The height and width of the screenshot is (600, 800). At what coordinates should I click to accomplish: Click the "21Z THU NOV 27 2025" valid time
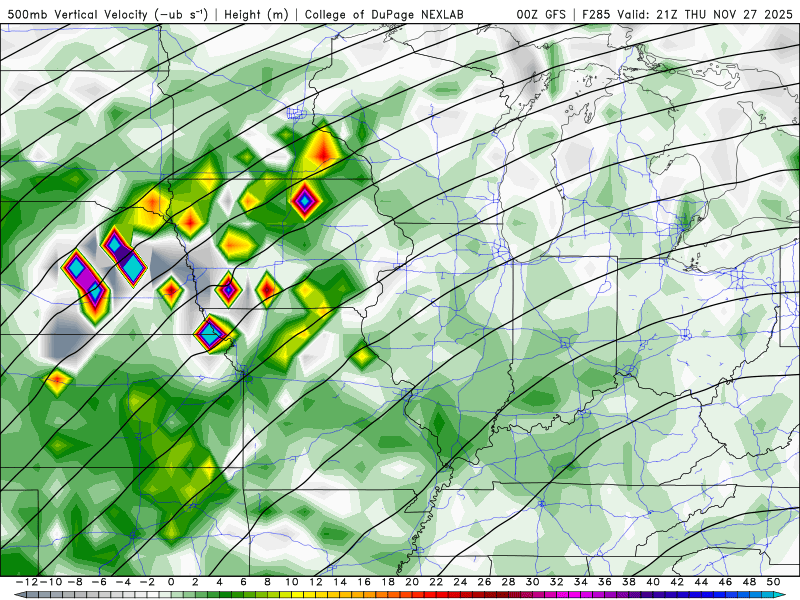click(x=724, y=14)
